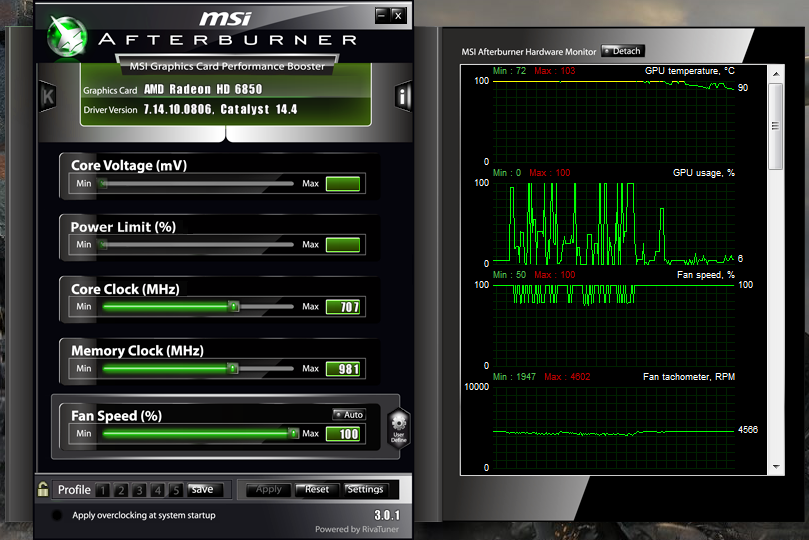Click the Core Clock value field 707
The image size is (809, 540).
342,307
